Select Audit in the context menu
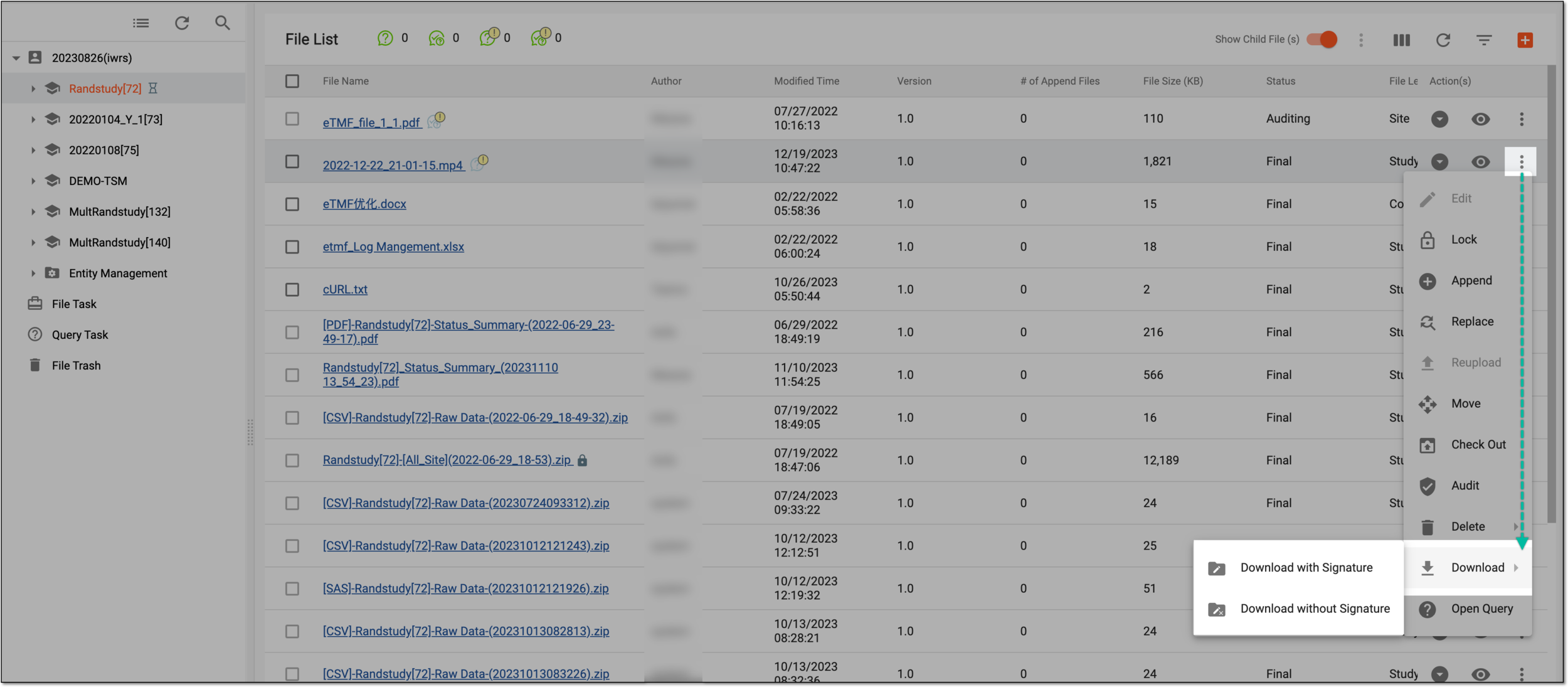 click(1468, 486)
